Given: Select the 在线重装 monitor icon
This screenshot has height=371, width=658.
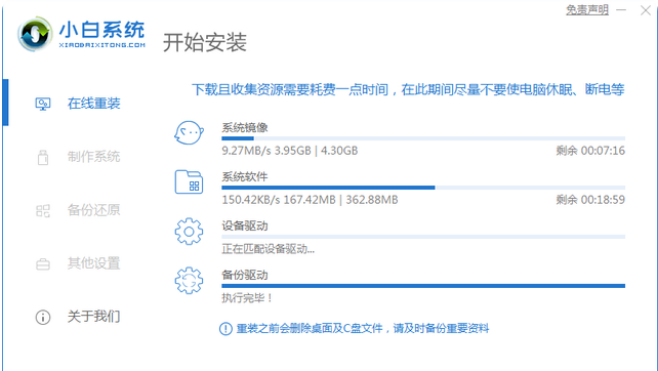Looking at the screenshot, I should [x=43, y=104].
